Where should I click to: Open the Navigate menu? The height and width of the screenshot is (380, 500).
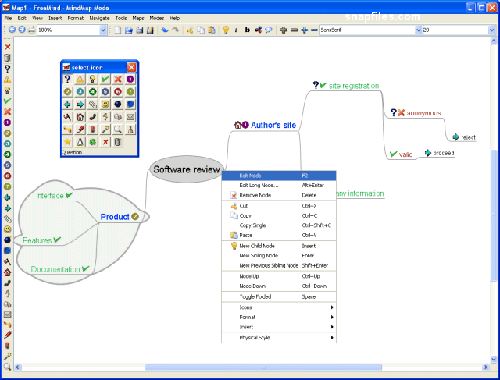point(99,18)
